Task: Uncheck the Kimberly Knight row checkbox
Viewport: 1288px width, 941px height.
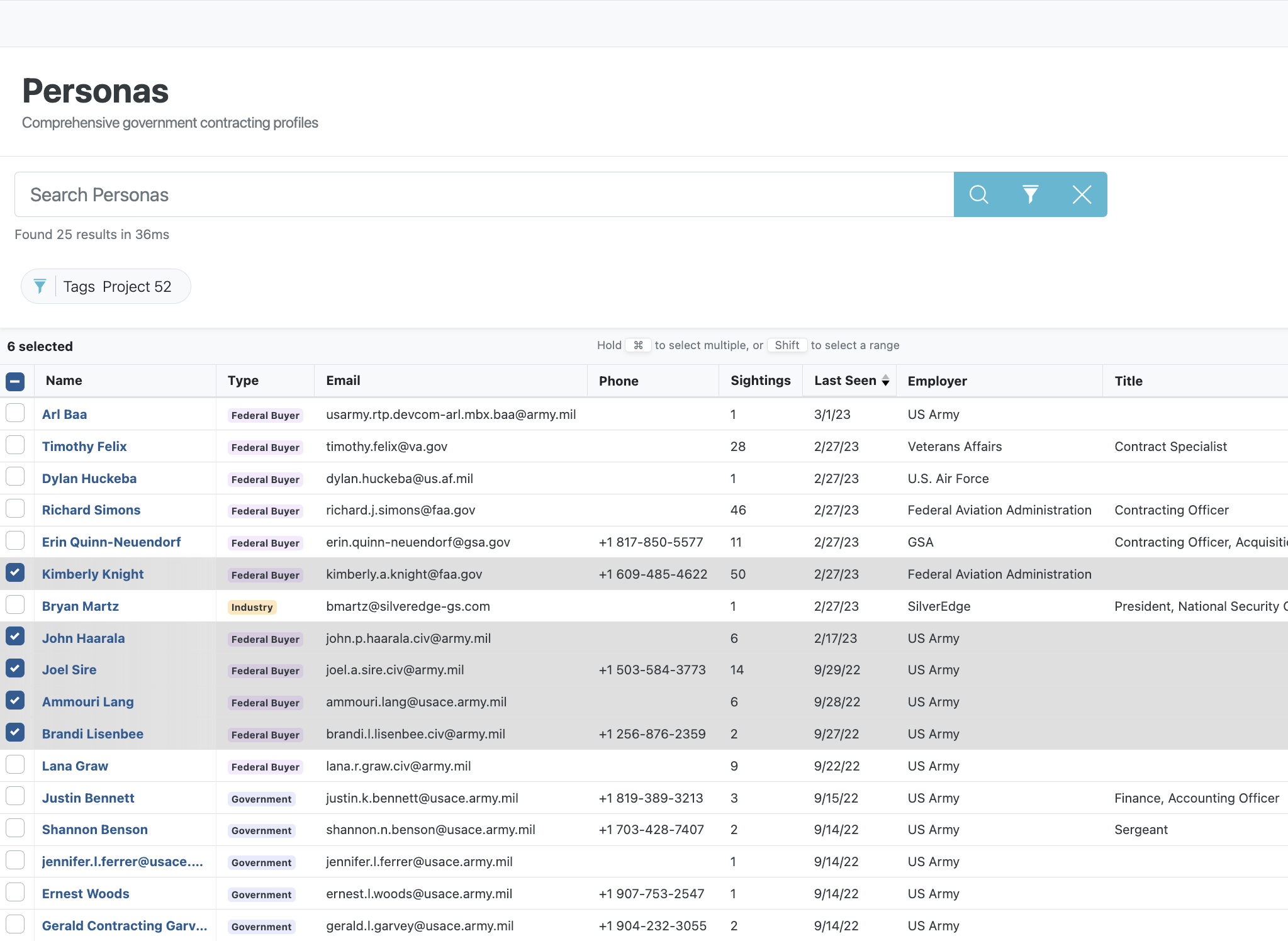Action: (15, 573)
